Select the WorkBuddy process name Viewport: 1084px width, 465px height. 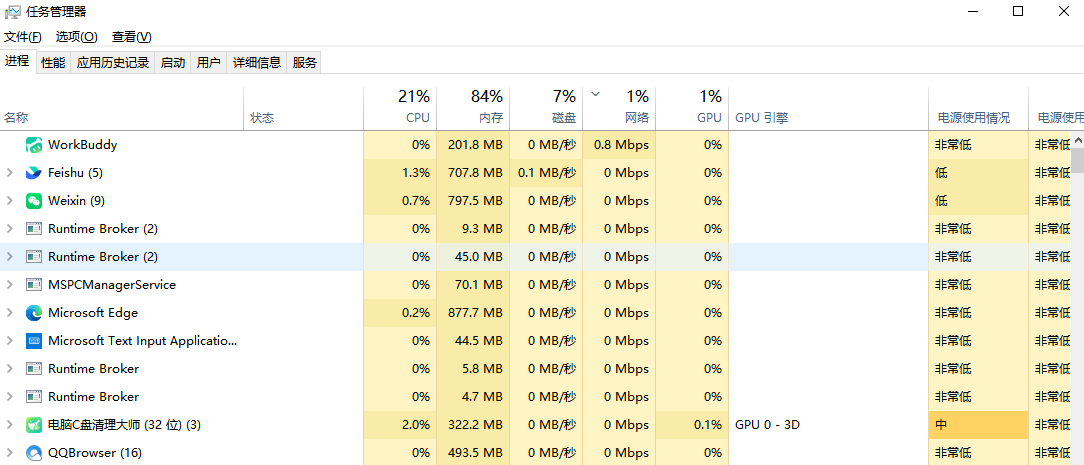(x=82, y=145)
